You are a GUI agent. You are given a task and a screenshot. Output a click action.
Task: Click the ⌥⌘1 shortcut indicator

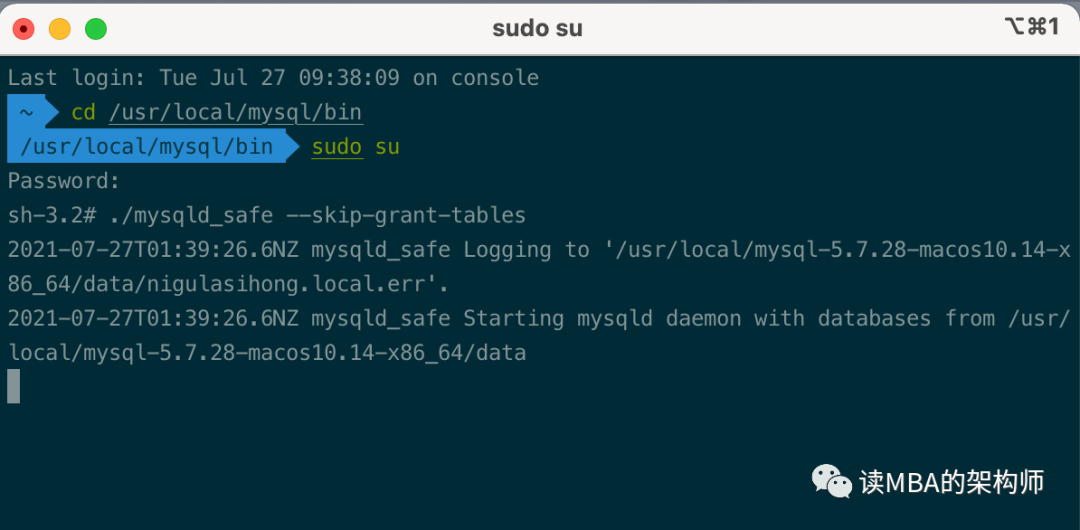tap(1031, 28)
